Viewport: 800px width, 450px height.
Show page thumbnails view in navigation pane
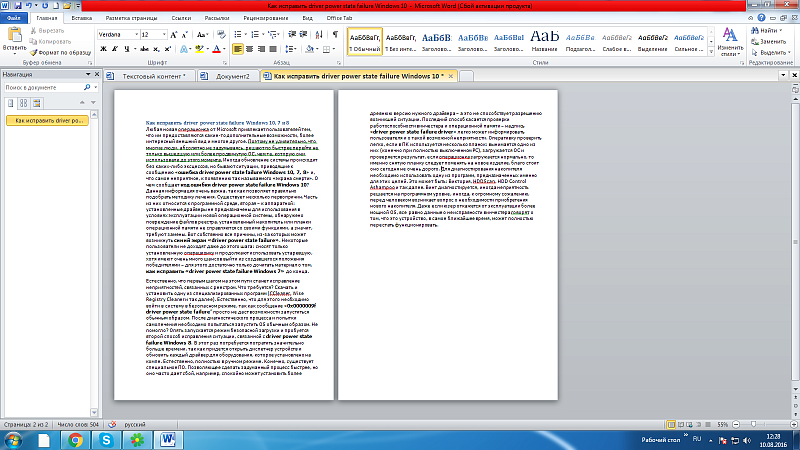click(23, 103)
